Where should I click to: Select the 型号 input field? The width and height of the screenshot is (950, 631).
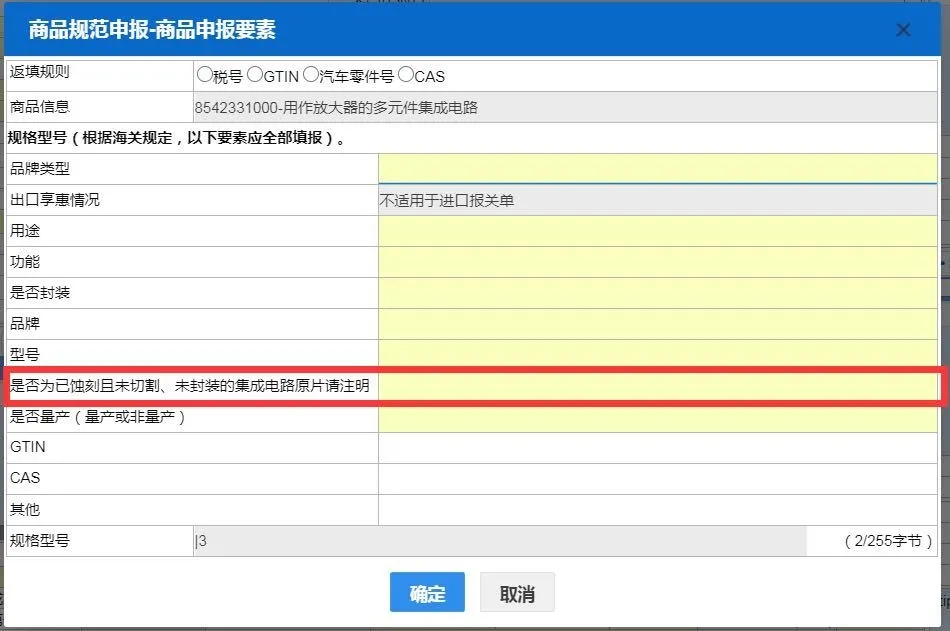point(657,354)
